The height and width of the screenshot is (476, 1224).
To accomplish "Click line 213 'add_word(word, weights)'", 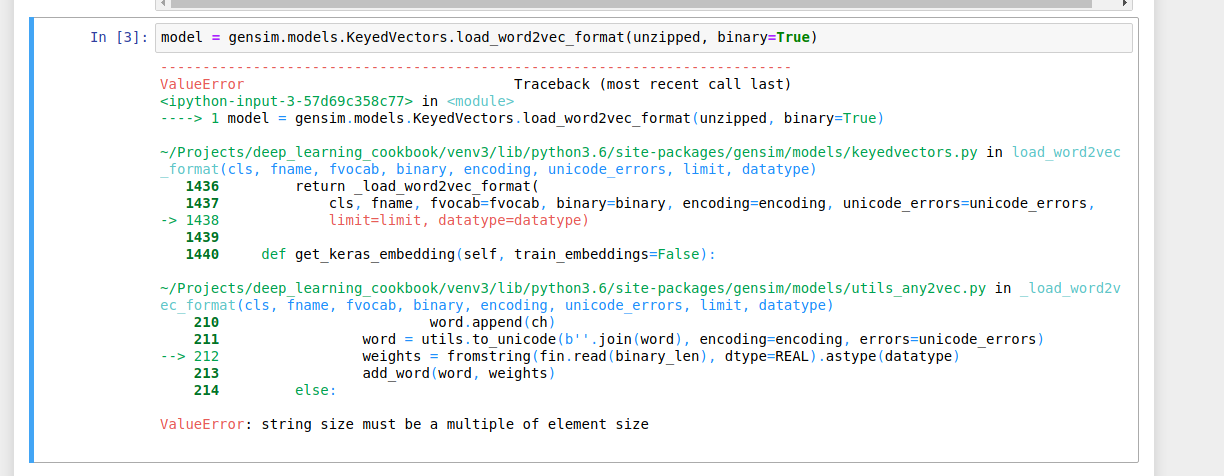I will tap(374, 373).
